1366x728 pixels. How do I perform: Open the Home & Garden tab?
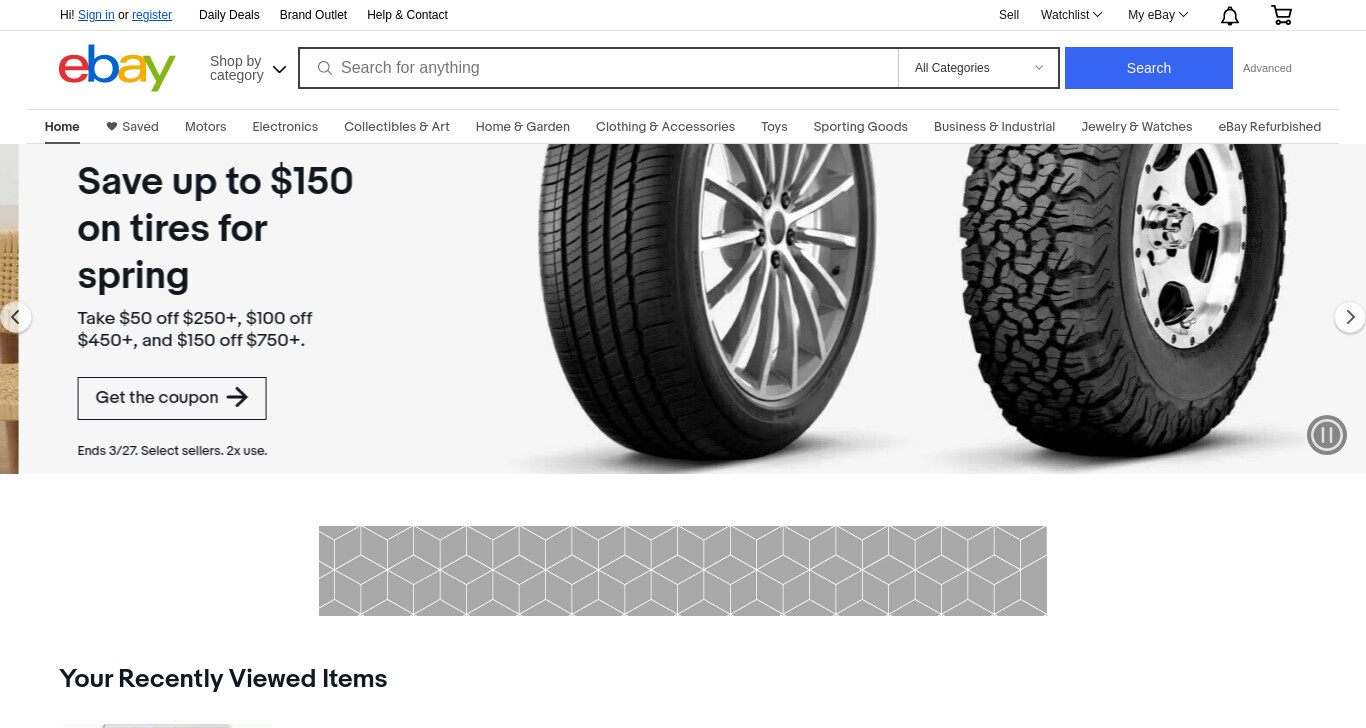coord(523,127)
